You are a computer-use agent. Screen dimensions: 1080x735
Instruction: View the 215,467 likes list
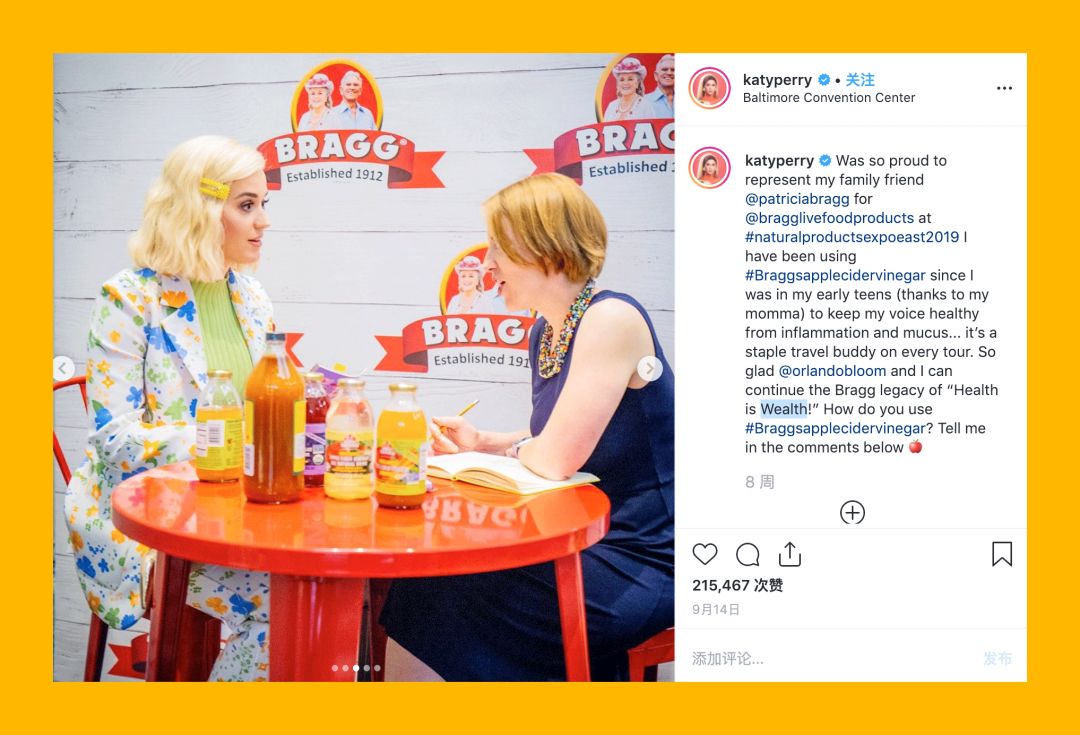point(738,586)
